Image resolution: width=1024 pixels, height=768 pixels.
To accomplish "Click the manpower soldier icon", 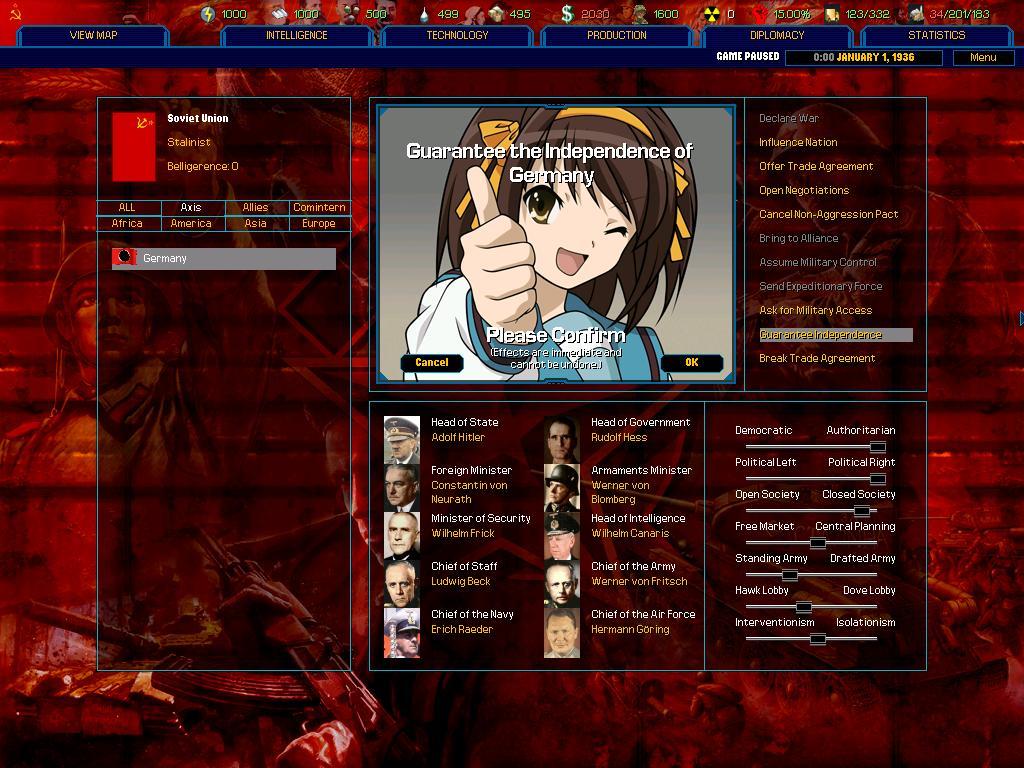I will point(639,14).
